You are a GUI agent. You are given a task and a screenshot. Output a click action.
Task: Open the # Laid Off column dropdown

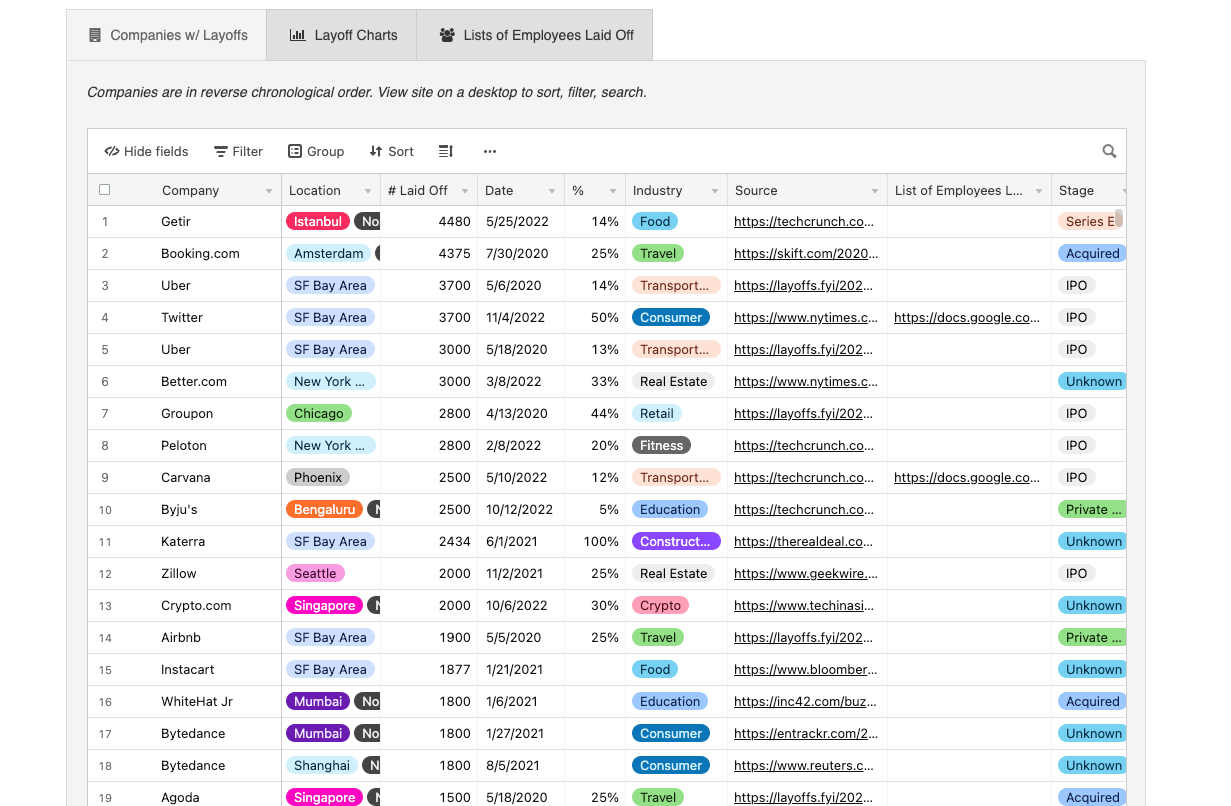click(x=465, y=191)
